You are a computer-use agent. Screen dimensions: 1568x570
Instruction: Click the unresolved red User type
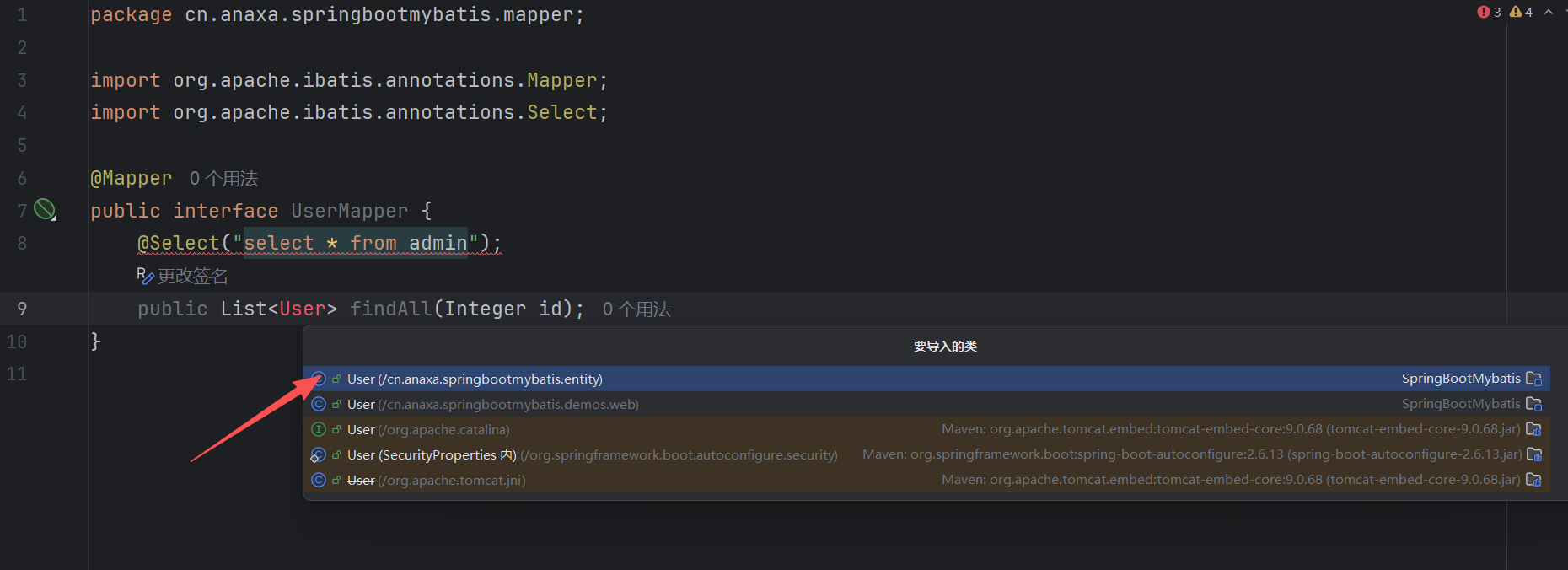[x=302, y=309]
